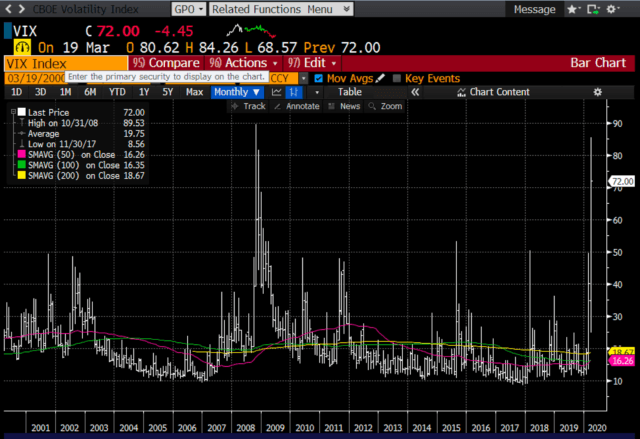The height and width of the screenshot is (439, 640).
Task: Click the Table button
Action: point(350,92)
